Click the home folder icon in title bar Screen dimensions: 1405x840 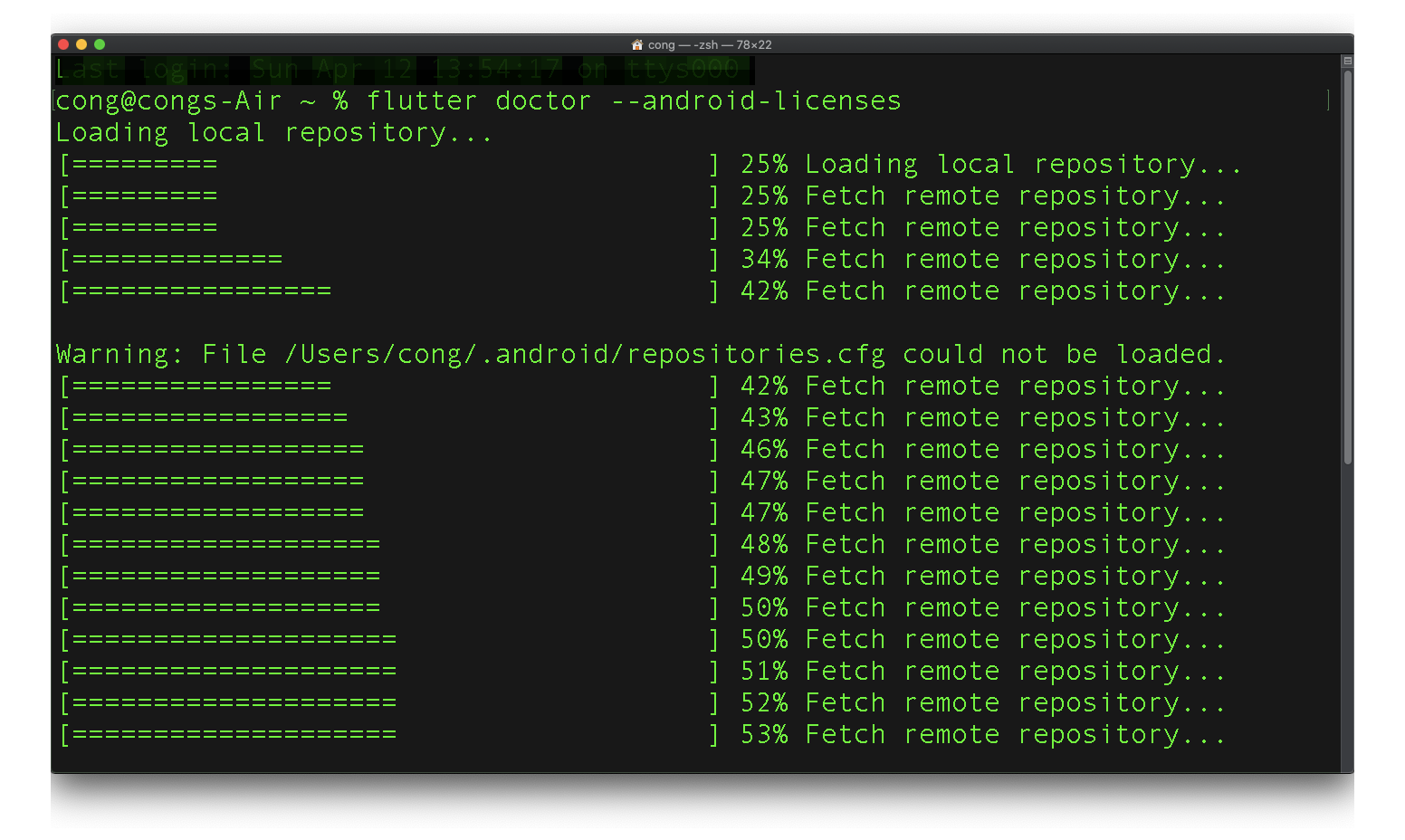(x=637, y=44)
